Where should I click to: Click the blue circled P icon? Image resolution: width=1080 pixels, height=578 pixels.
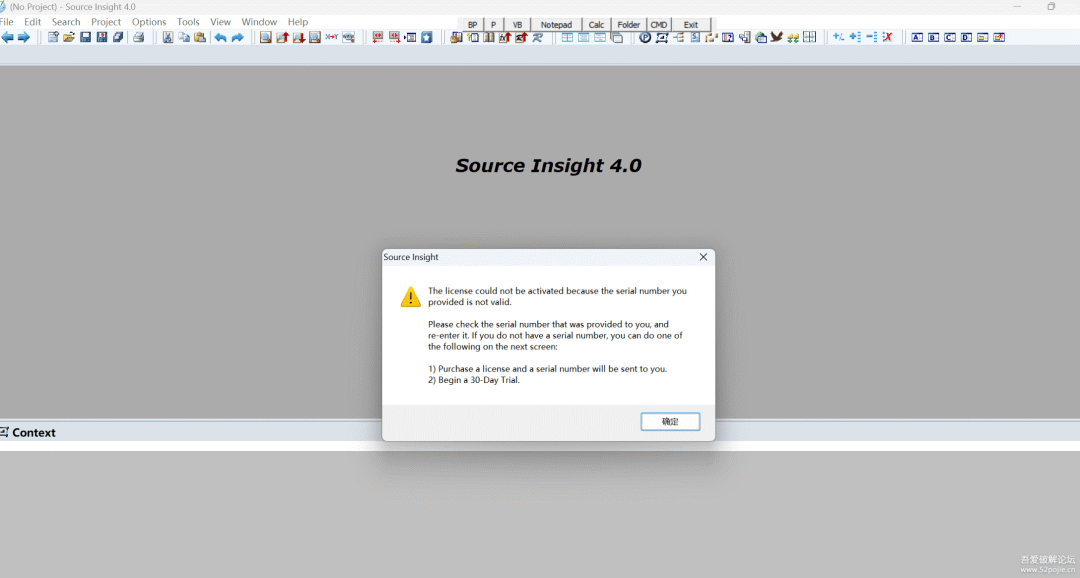pos(645,38)
